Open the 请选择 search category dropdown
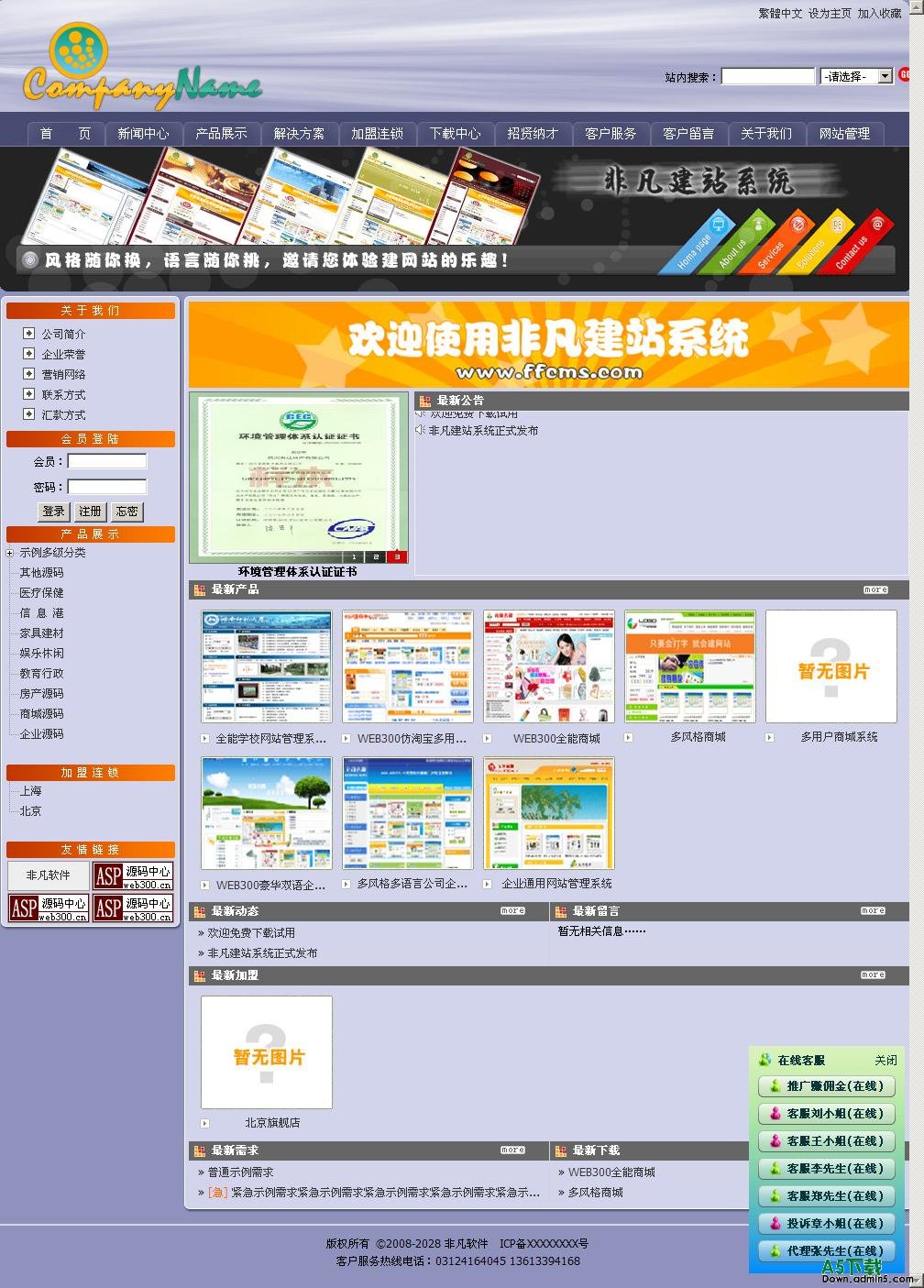924x1288 pixels. tap(857, 76)
